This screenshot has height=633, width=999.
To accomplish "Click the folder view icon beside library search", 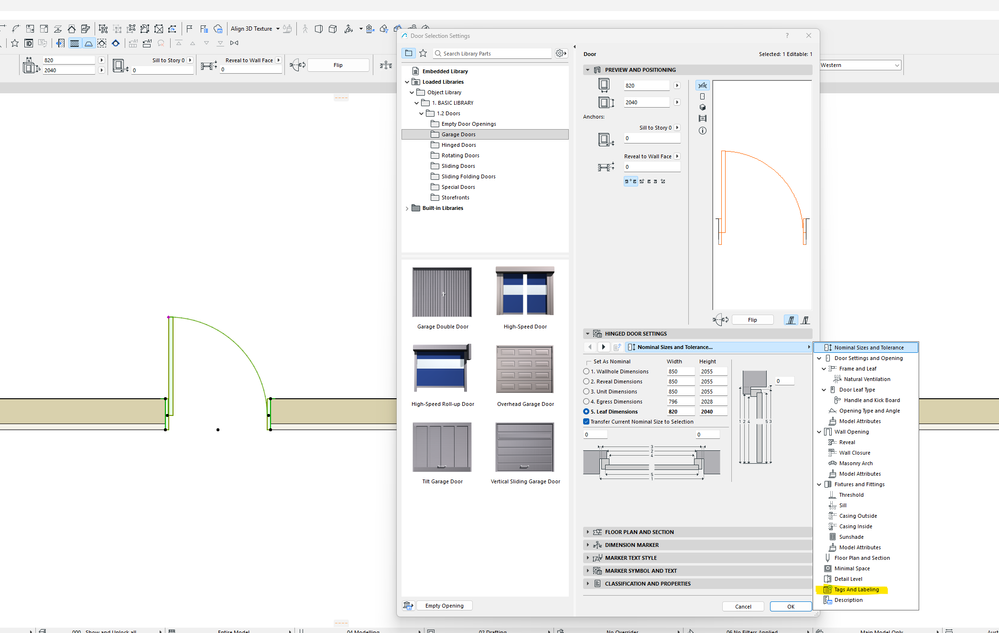I will (x=408, y=53).
